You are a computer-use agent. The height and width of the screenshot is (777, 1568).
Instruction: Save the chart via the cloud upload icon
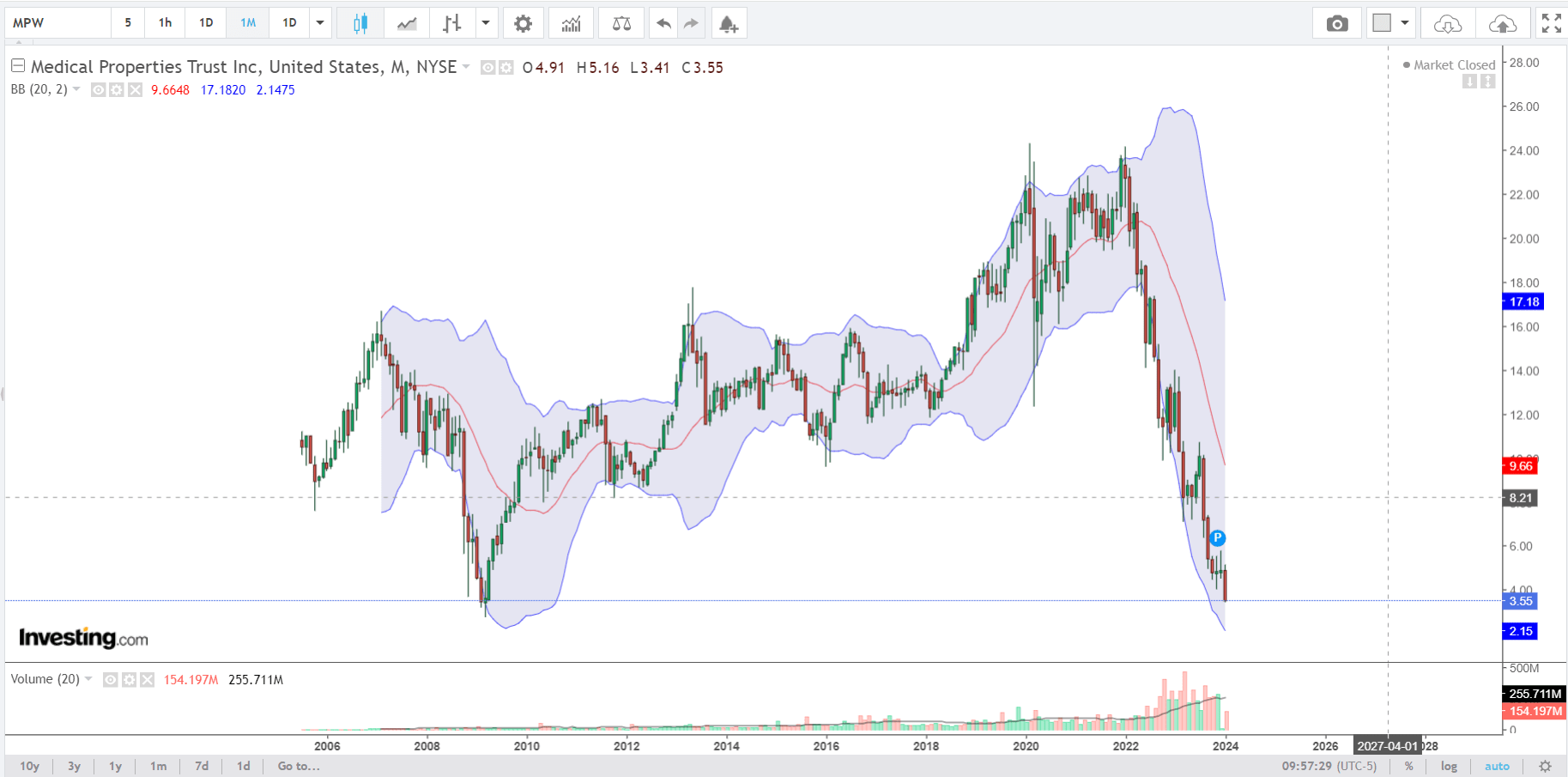pyautogui.click(x=1503, y=22)
